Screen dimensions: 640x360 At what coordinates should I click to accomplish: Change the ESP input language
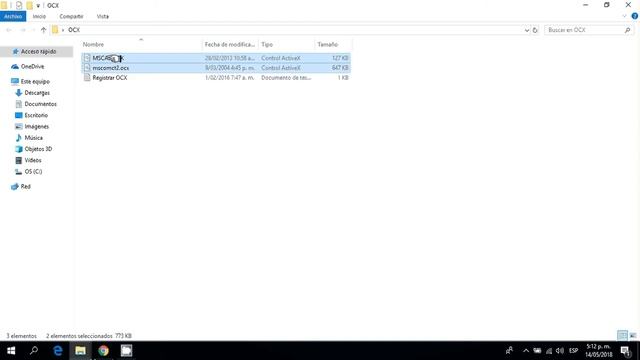(x=573, y=351)
